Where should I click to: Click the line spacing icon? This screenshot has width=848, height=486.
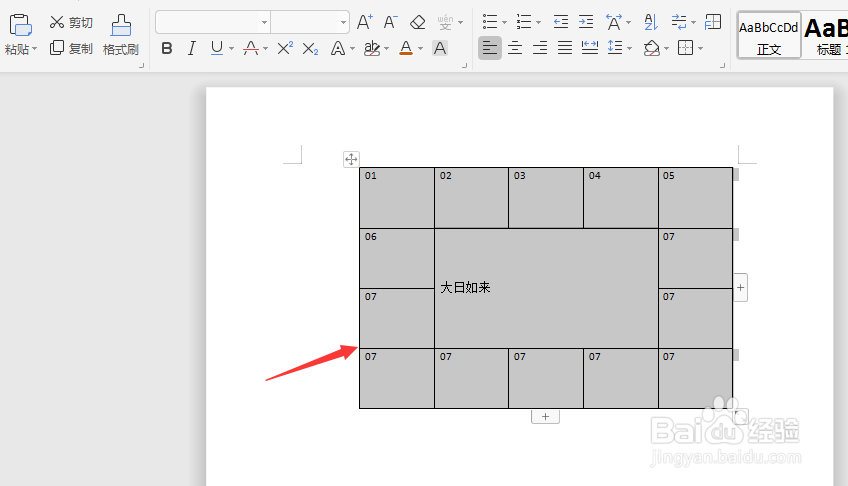(x=615, y=48)
